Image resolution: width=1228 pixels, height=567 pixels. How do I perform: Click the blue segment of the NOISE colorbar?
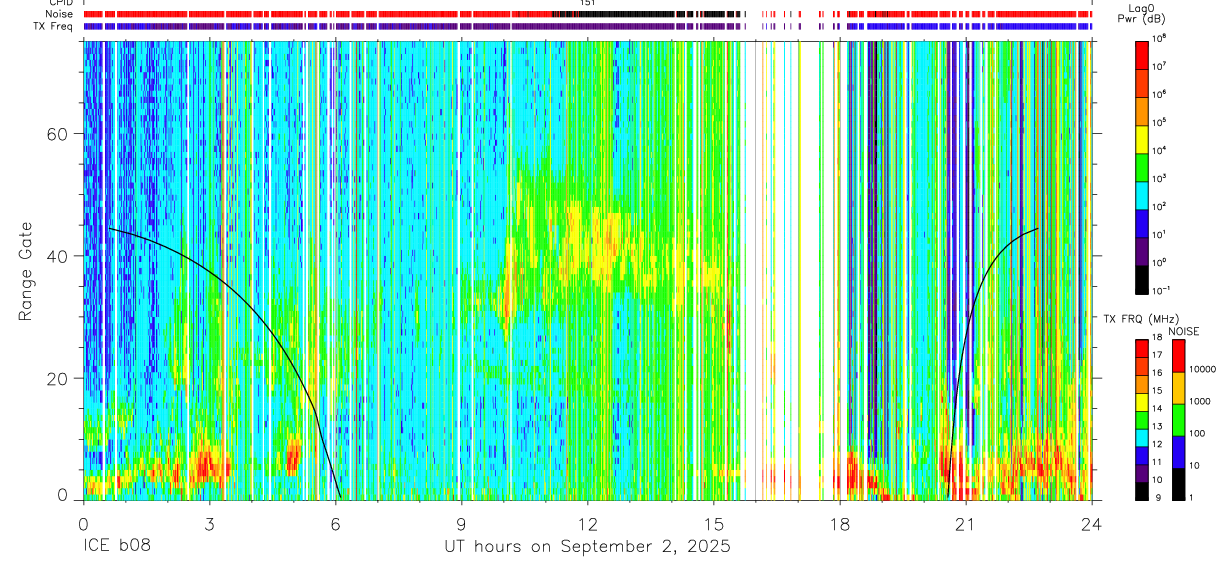click(1180, 451)
